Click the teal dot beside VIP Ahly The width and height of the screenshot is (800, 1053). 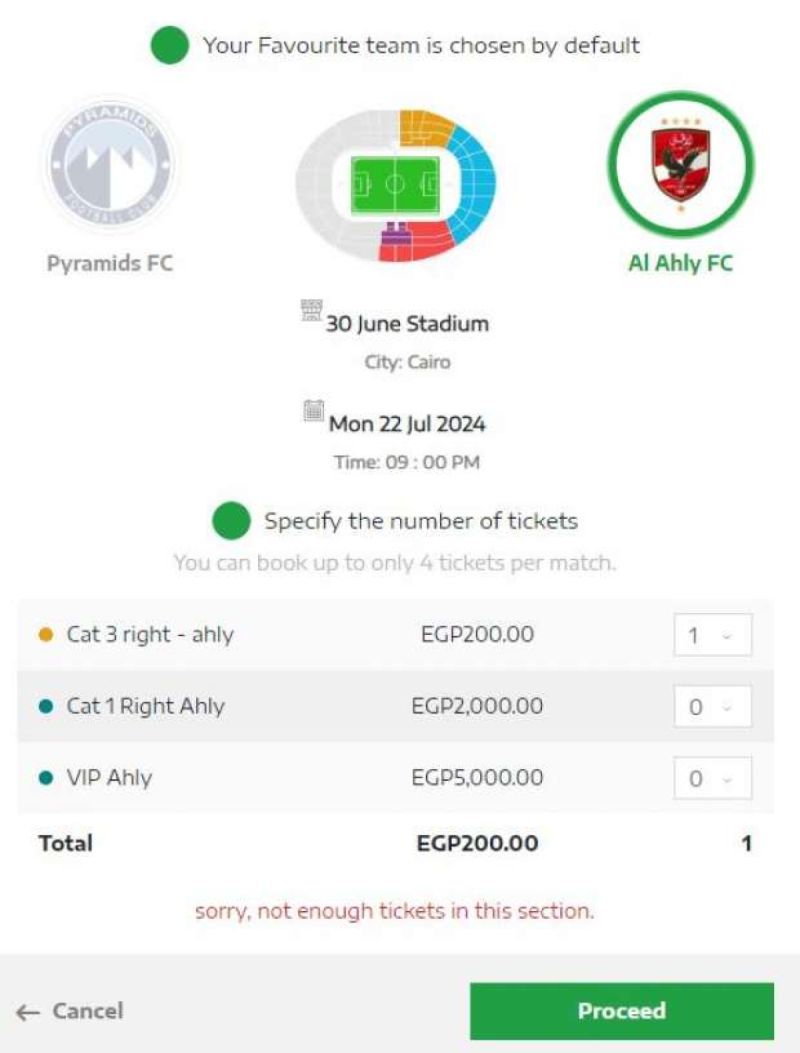[45, 778]
